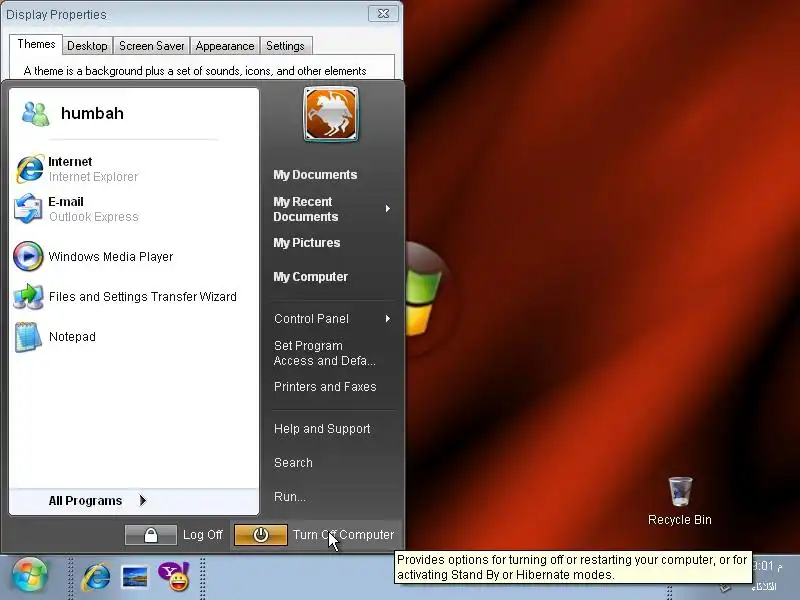Click the humbah user account icon
Screen dimensions: 800x600
pyautogui.click(x=35, y=114)
